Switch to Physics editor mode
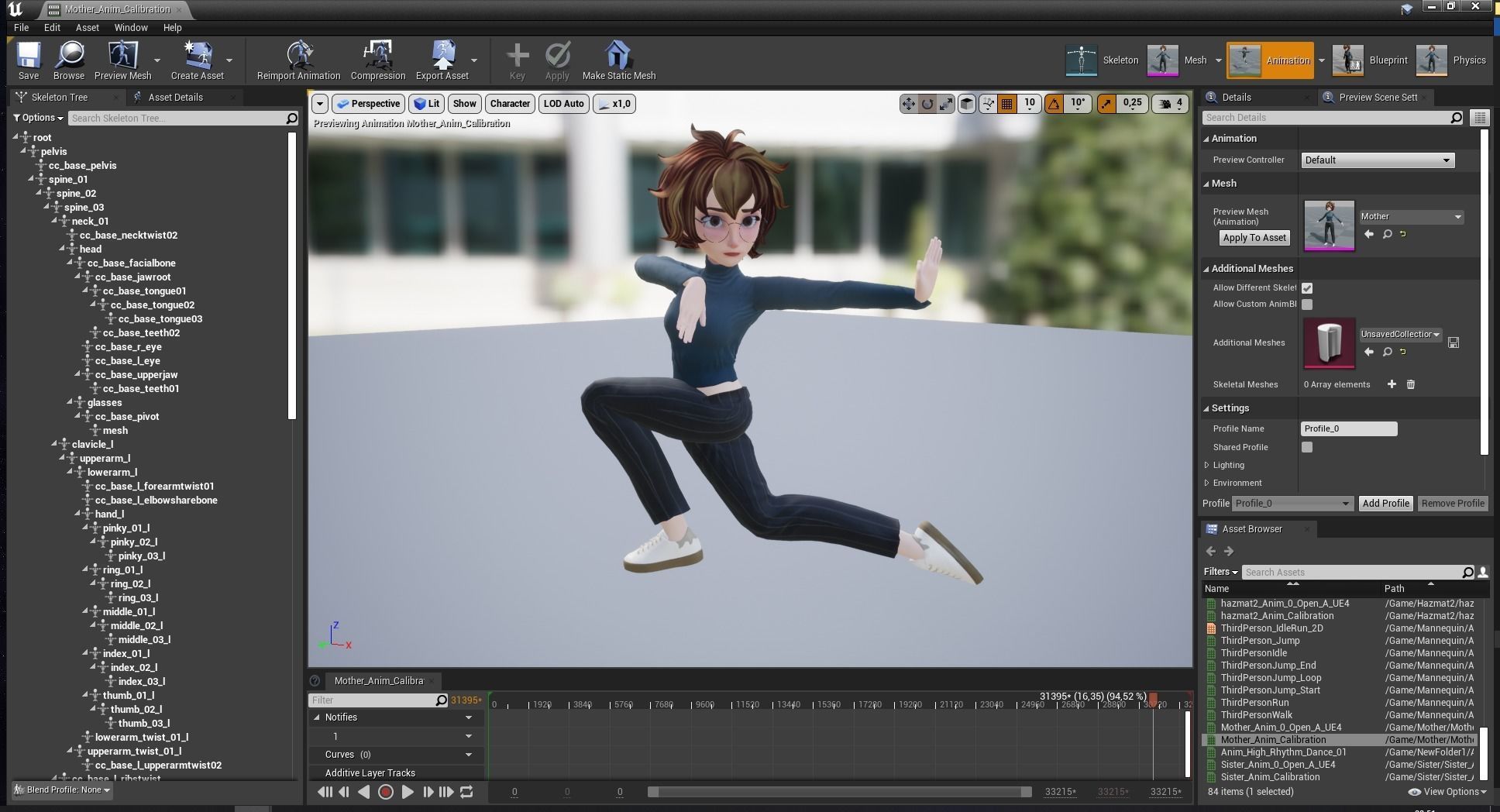The height and width of the screenshot is (812, 1500). 1451,60
